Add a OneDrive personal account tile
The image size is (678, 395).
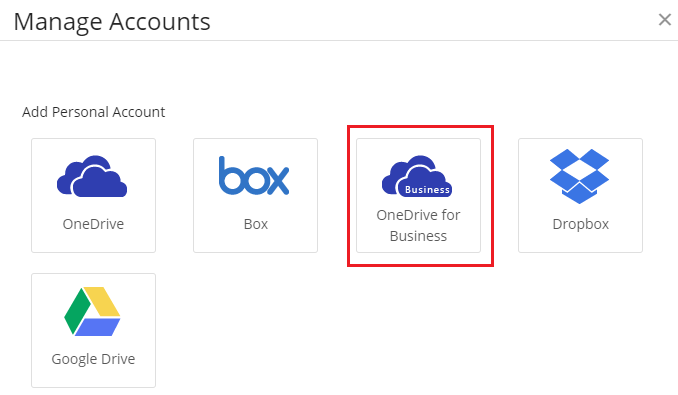pyautogui.click(x=93, y=195)
